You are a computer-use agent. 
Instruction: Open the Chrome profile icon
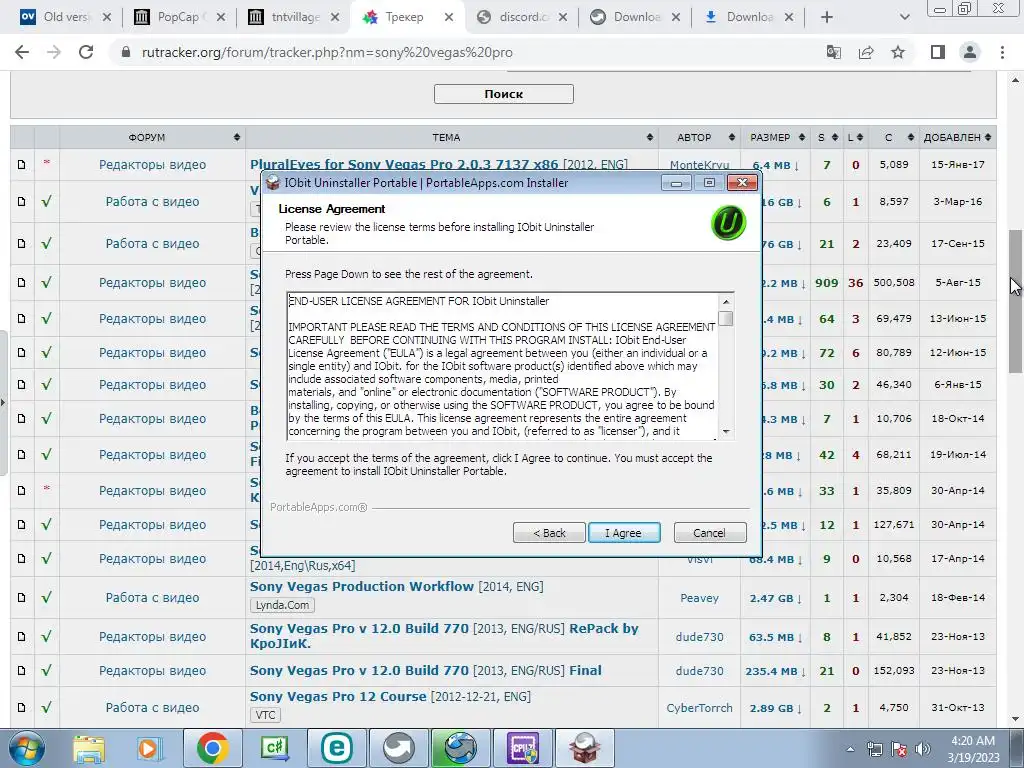point(970,52)
